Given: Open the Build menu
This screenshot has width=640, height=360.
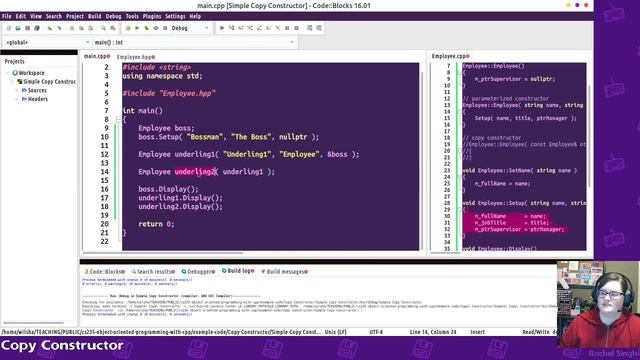Looking at the screenshot, I should coord(95,16).
